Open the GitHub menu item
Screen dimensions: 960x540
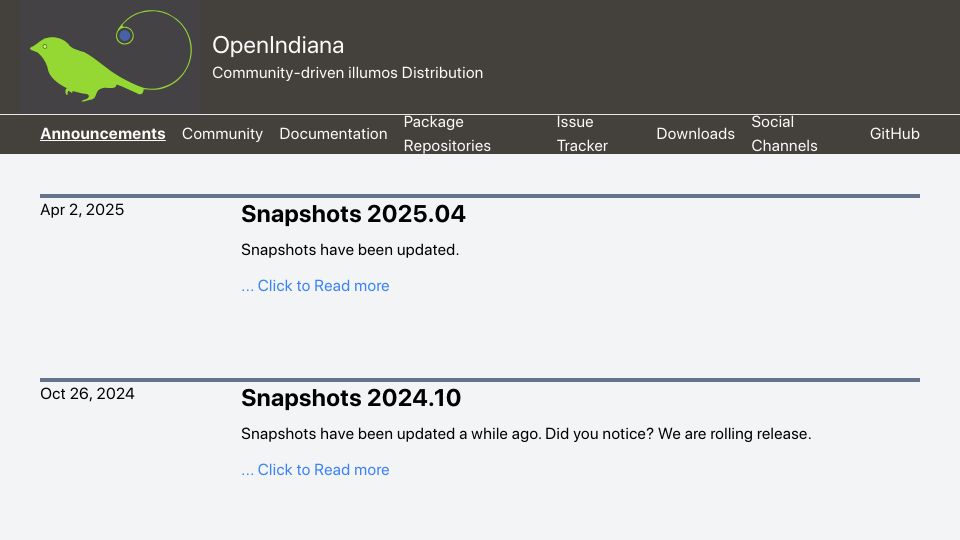(894, 133)
